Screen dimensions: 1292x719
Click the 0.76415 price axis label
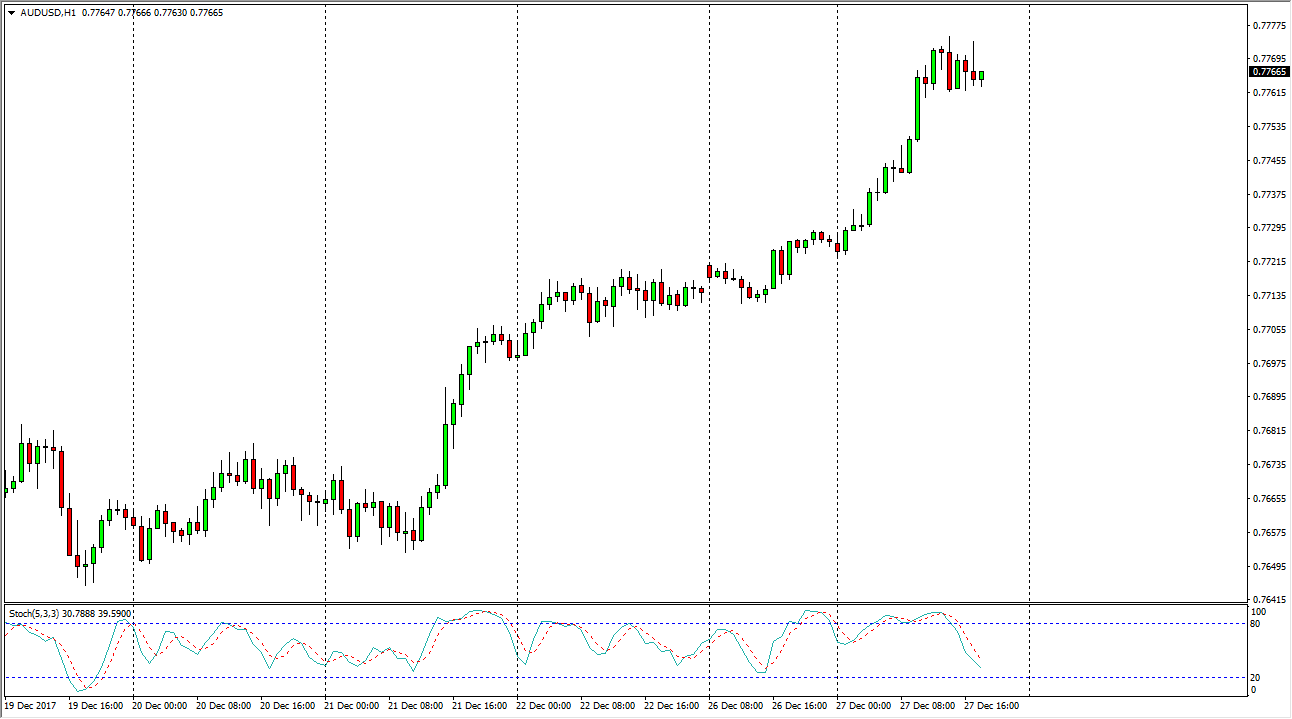(1268, 600)
